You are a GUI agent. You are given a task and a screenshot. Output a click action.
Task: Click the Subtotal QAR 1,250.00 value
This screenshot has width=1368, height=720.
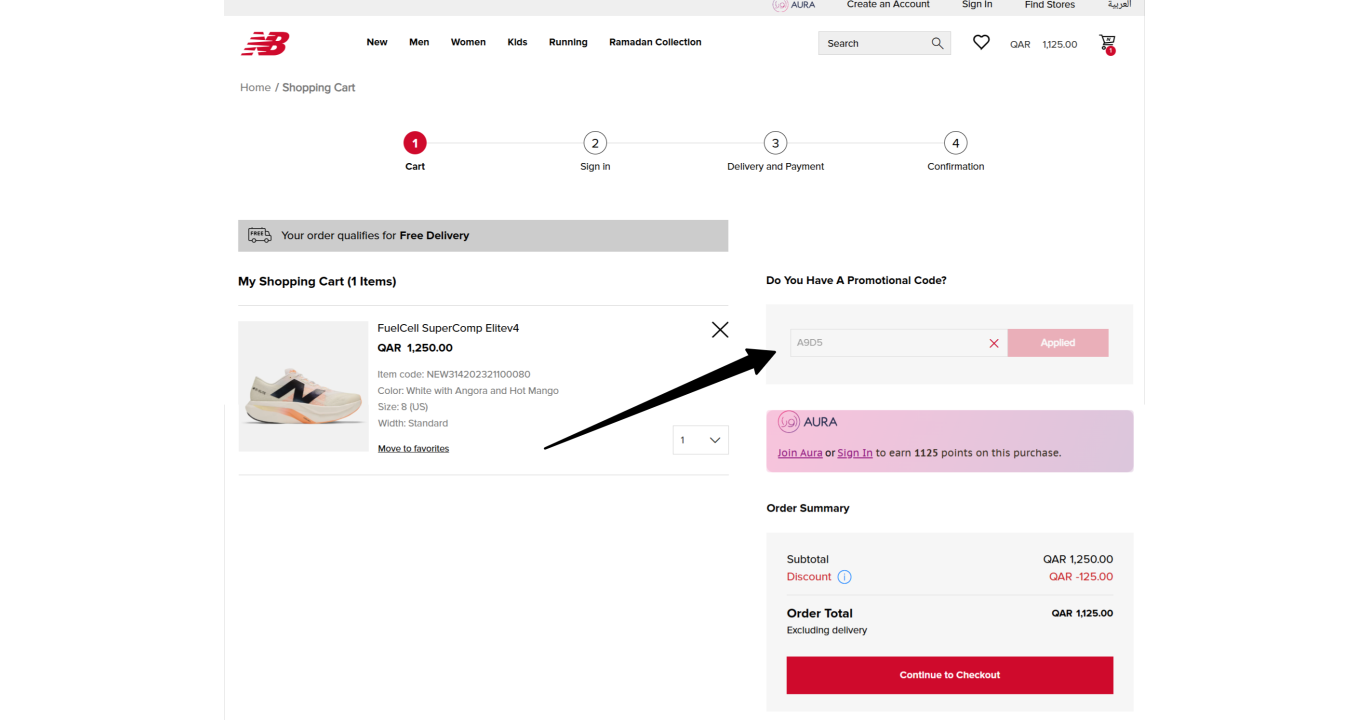[1078, 560]
